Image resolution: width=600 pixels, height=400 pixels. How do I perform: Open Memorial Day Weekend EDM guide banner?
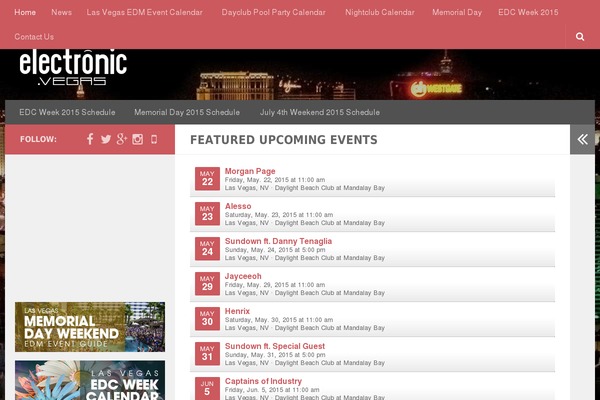pyautogui.click(x=90, y=327)
